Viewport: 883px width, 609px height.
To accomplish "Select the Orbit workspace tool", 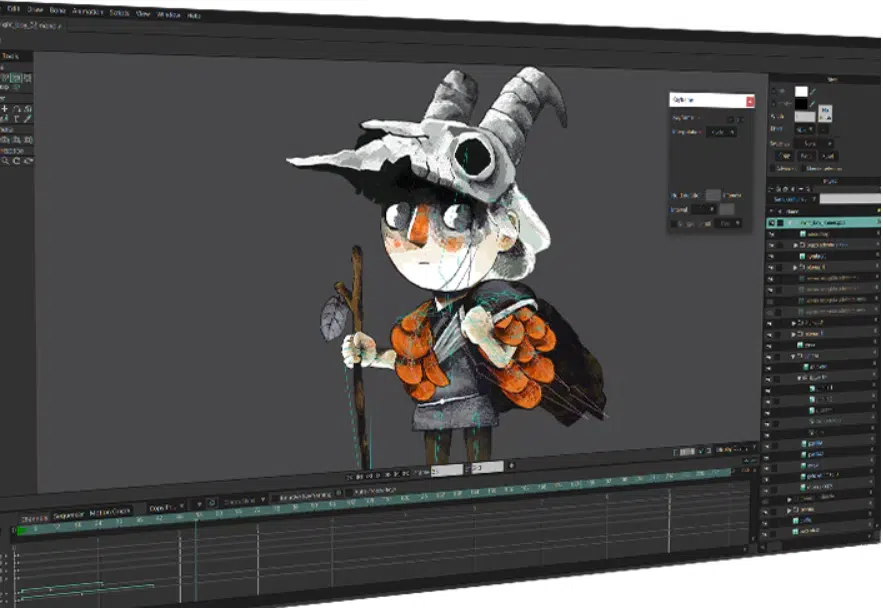I will [x=28, y=161].
